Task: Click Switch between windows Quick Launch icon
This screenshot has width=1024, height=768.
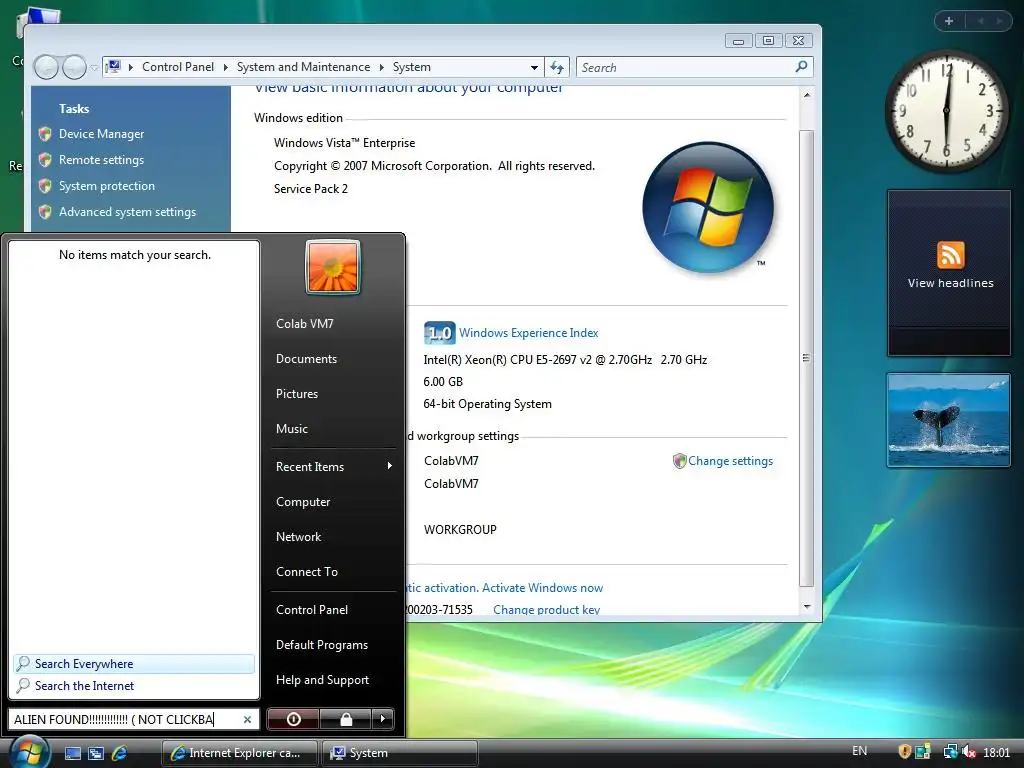Action: [96, 753]
